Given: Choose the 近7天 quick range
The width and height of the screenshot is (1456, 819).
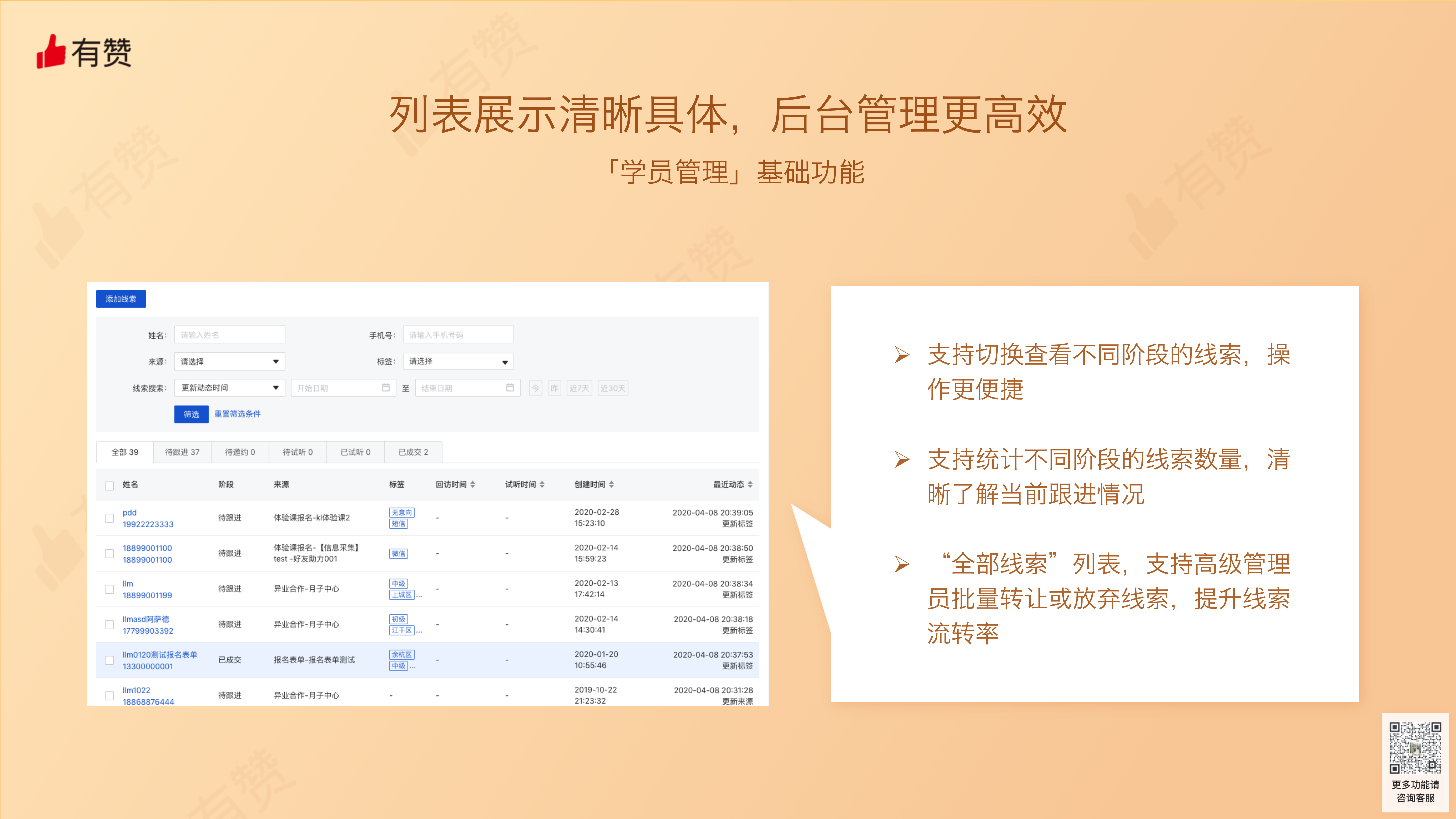Looking at the screenshot, I should tap(579, 388).
